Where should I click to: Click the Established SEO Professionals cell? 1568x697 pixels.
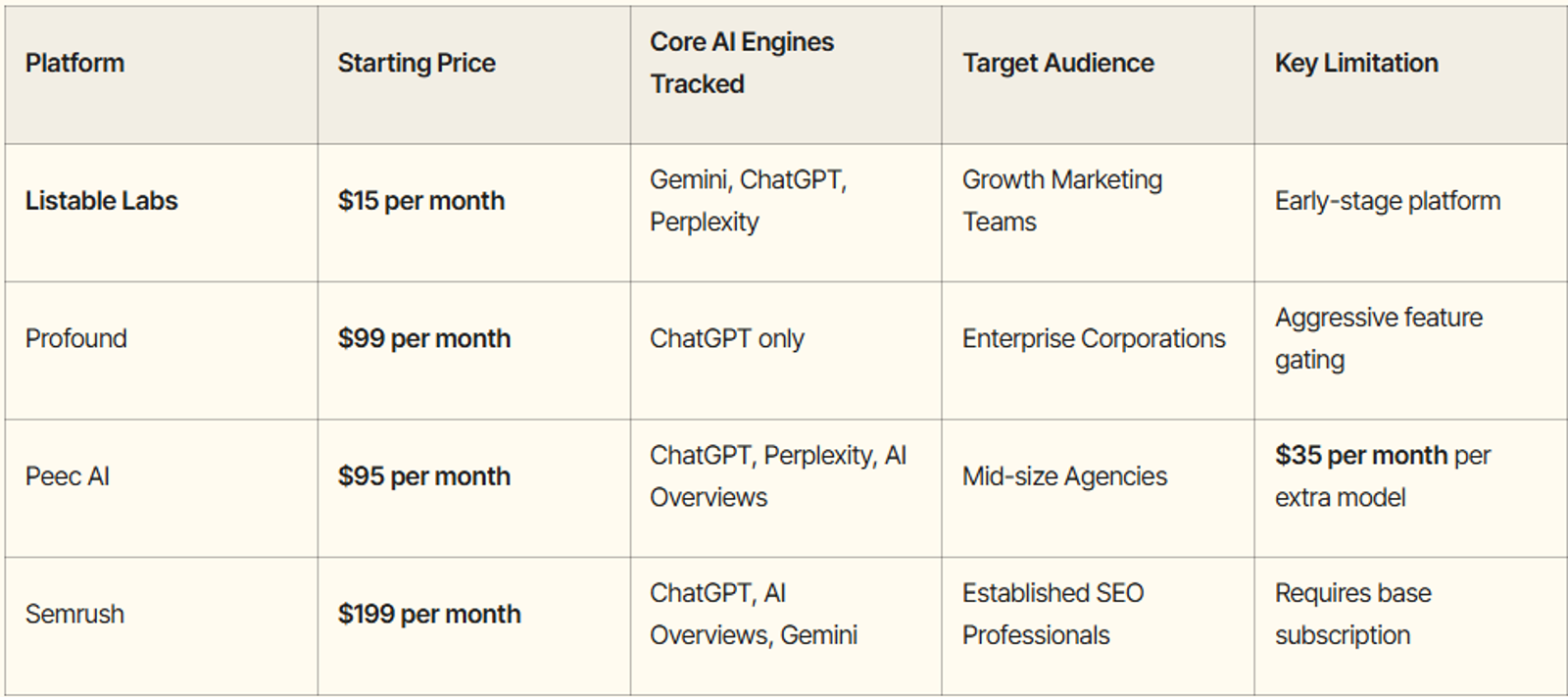coord(1053,614)
